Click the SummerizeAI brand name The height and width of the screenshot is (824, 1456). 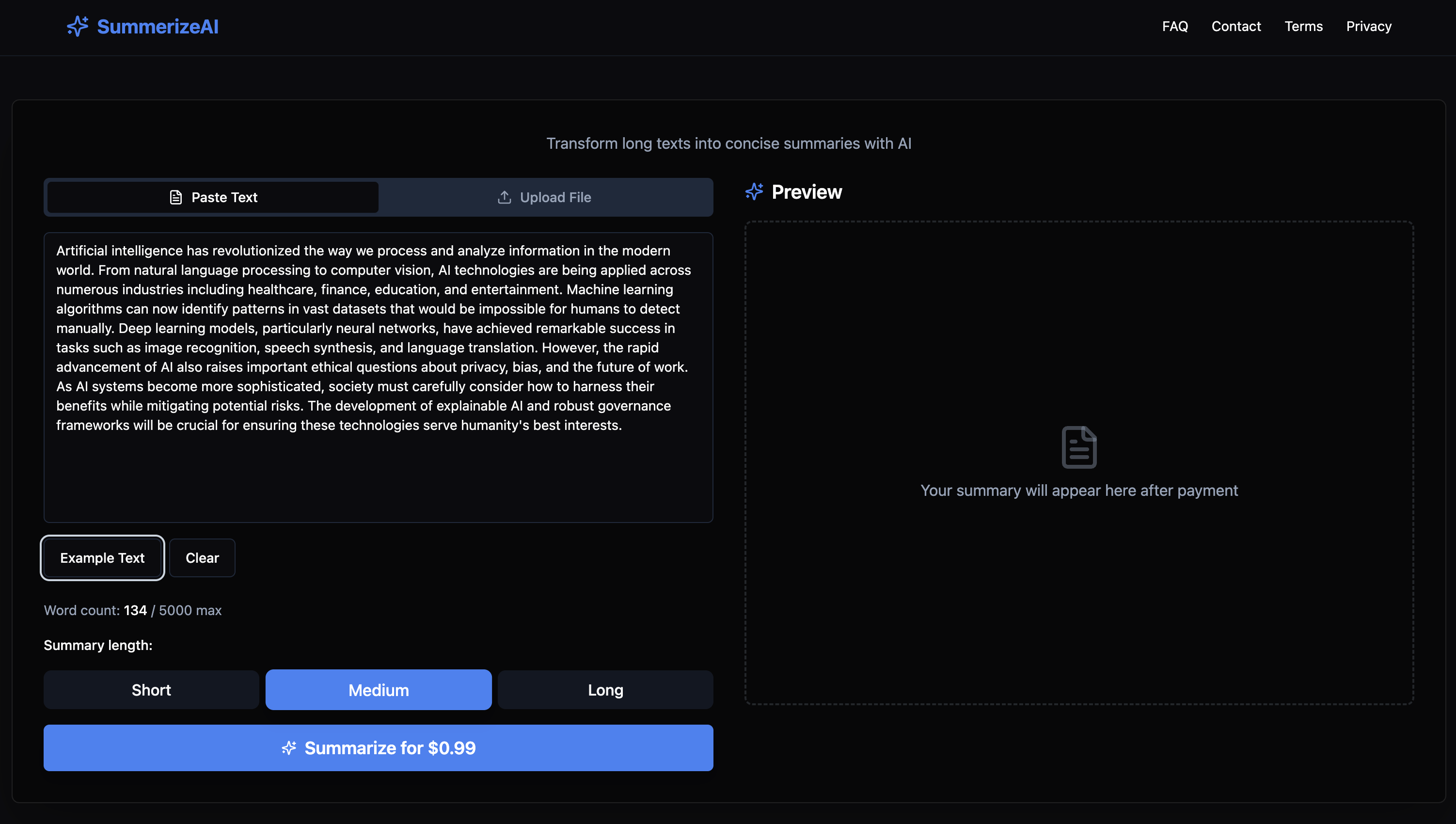pos(158,27)
